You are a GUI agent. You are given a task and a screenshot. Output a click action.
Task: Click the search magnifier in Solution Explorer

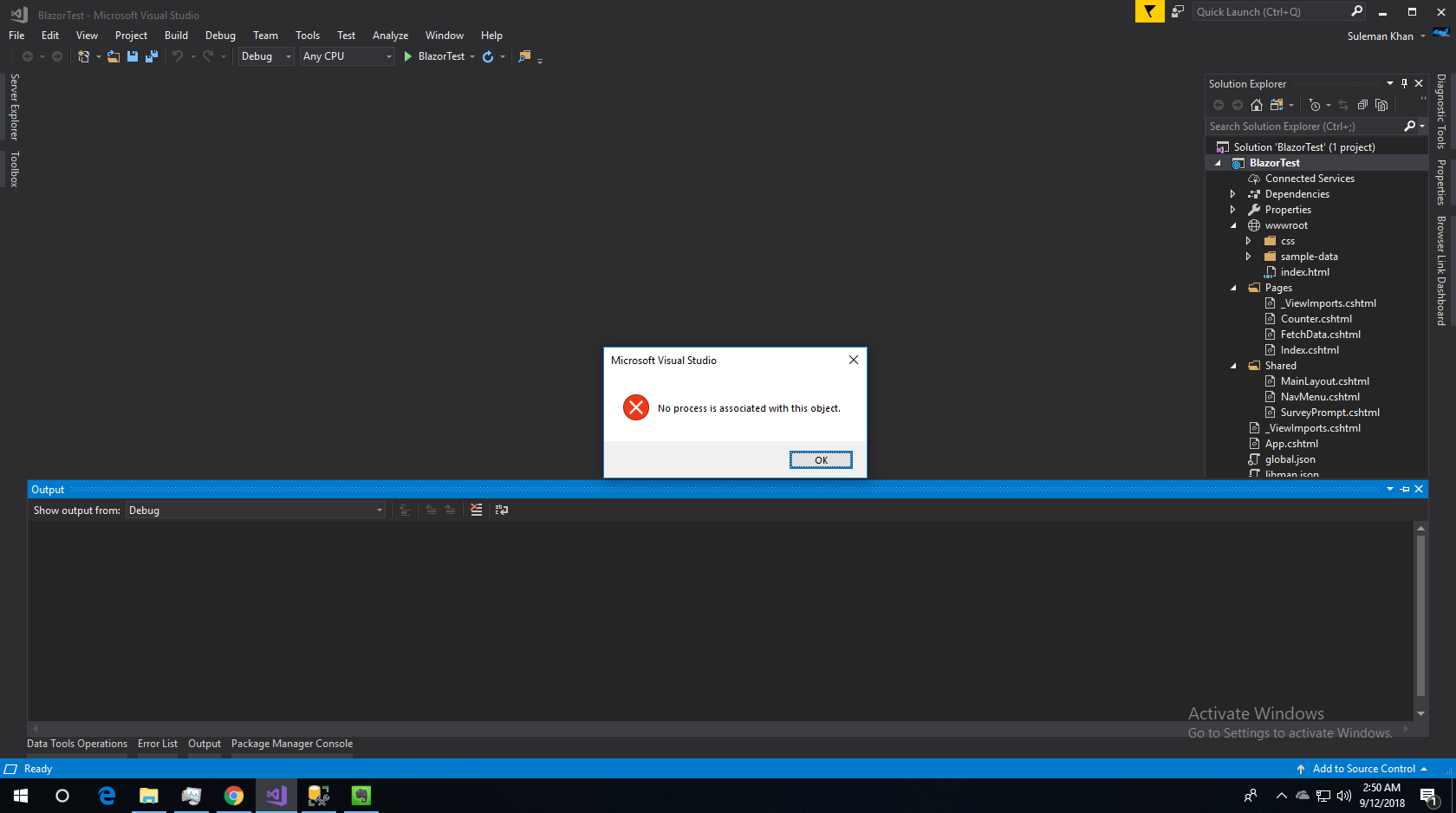click(x=1410, y=126)
